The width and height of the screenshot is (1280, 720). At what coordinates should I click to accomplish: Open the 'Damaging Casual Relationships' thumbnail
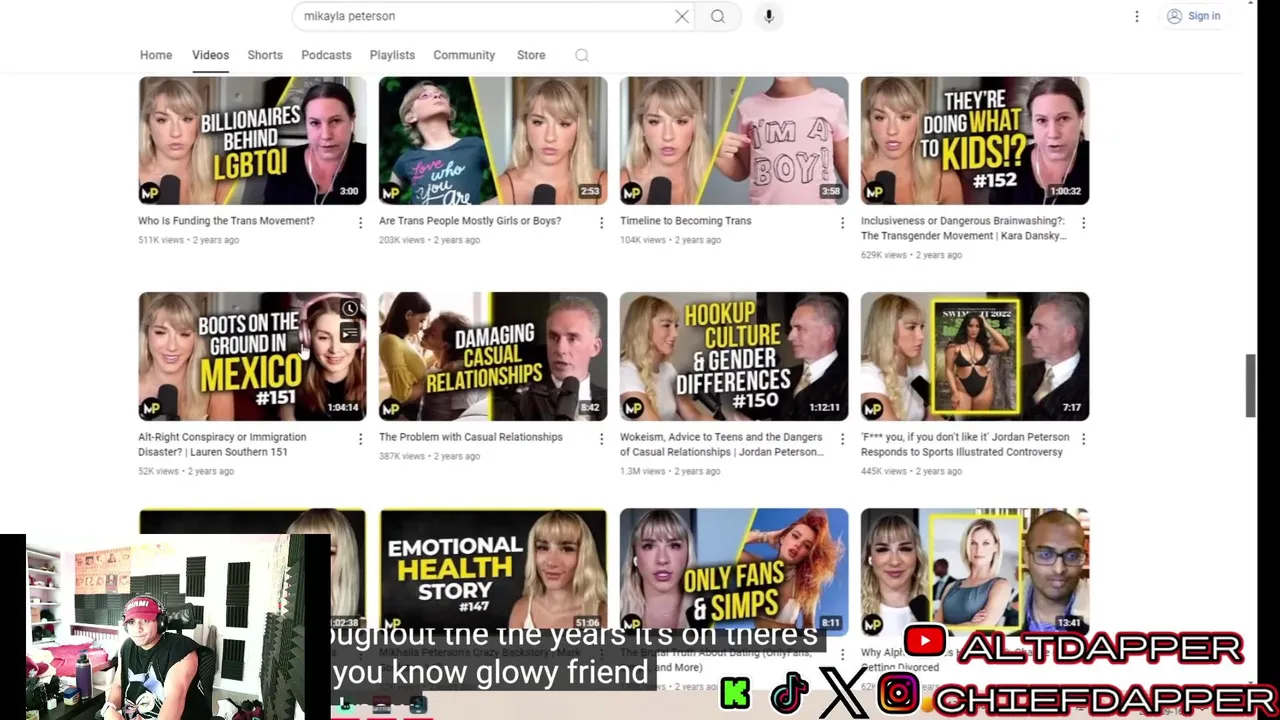[x=493, y=356]
